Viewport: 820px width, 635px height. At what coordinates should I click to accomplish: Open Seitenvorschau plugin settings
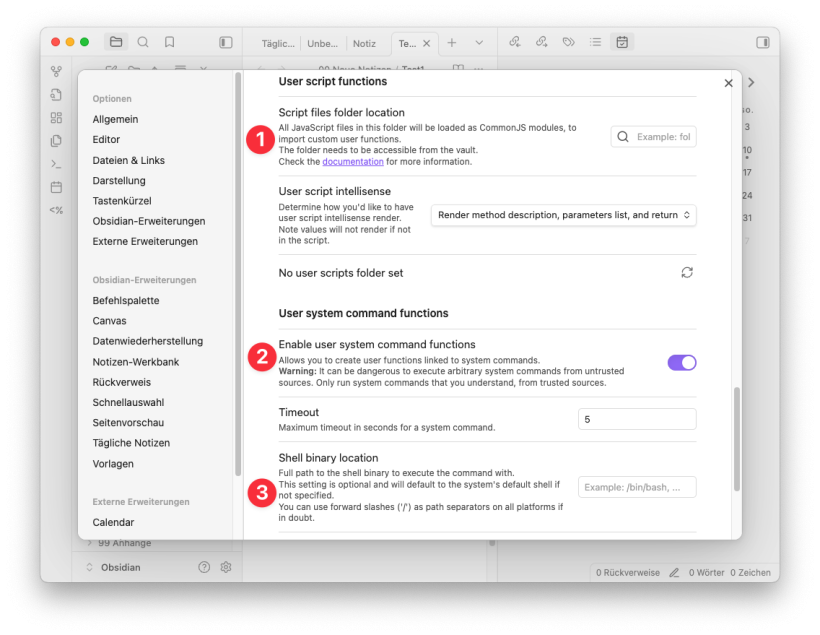click(128, 423)
